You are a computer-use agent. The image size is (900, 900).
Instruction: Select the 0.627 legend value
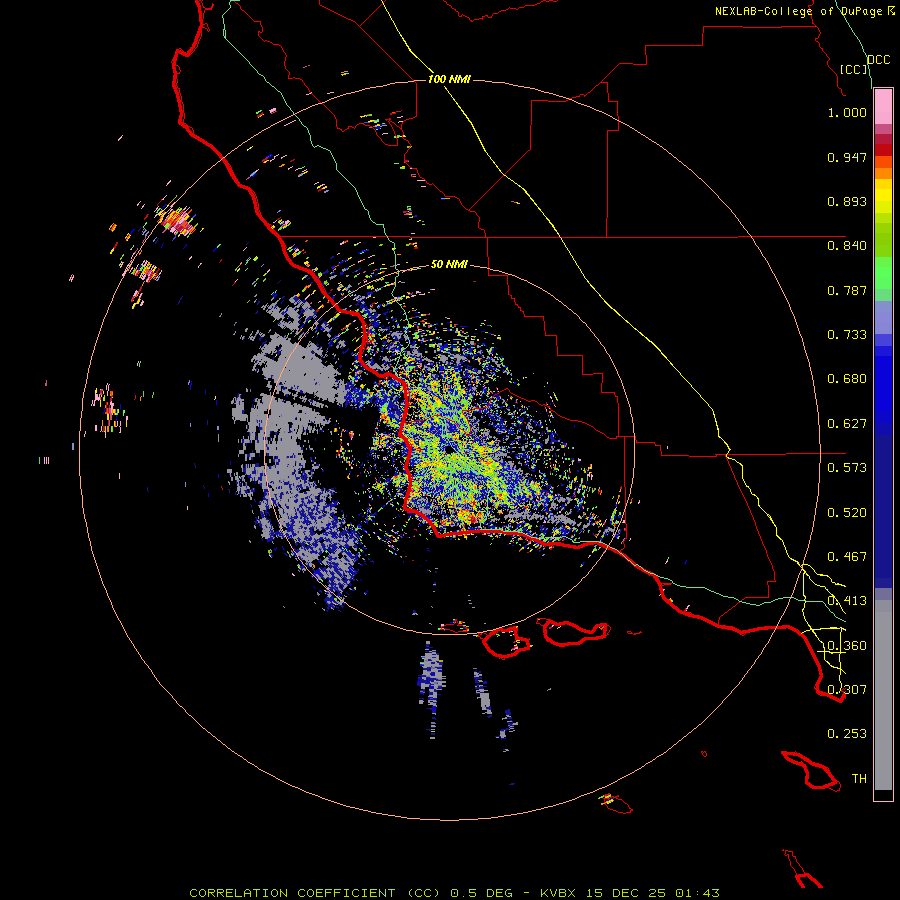point(847,424)
